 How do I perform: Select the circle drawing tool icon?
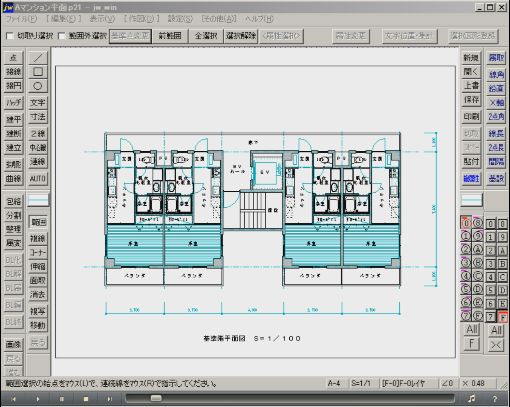38,86
